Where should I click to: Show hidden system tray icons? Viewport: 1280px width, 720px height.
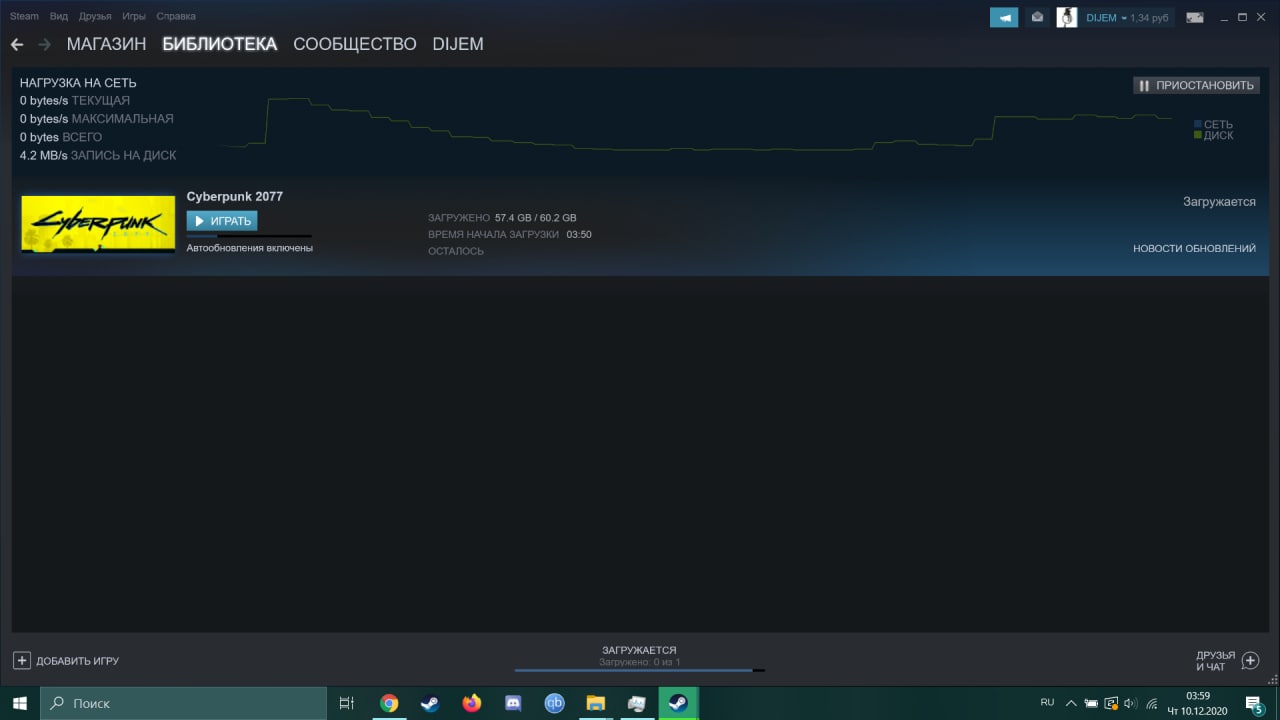tap(1071, 703)
